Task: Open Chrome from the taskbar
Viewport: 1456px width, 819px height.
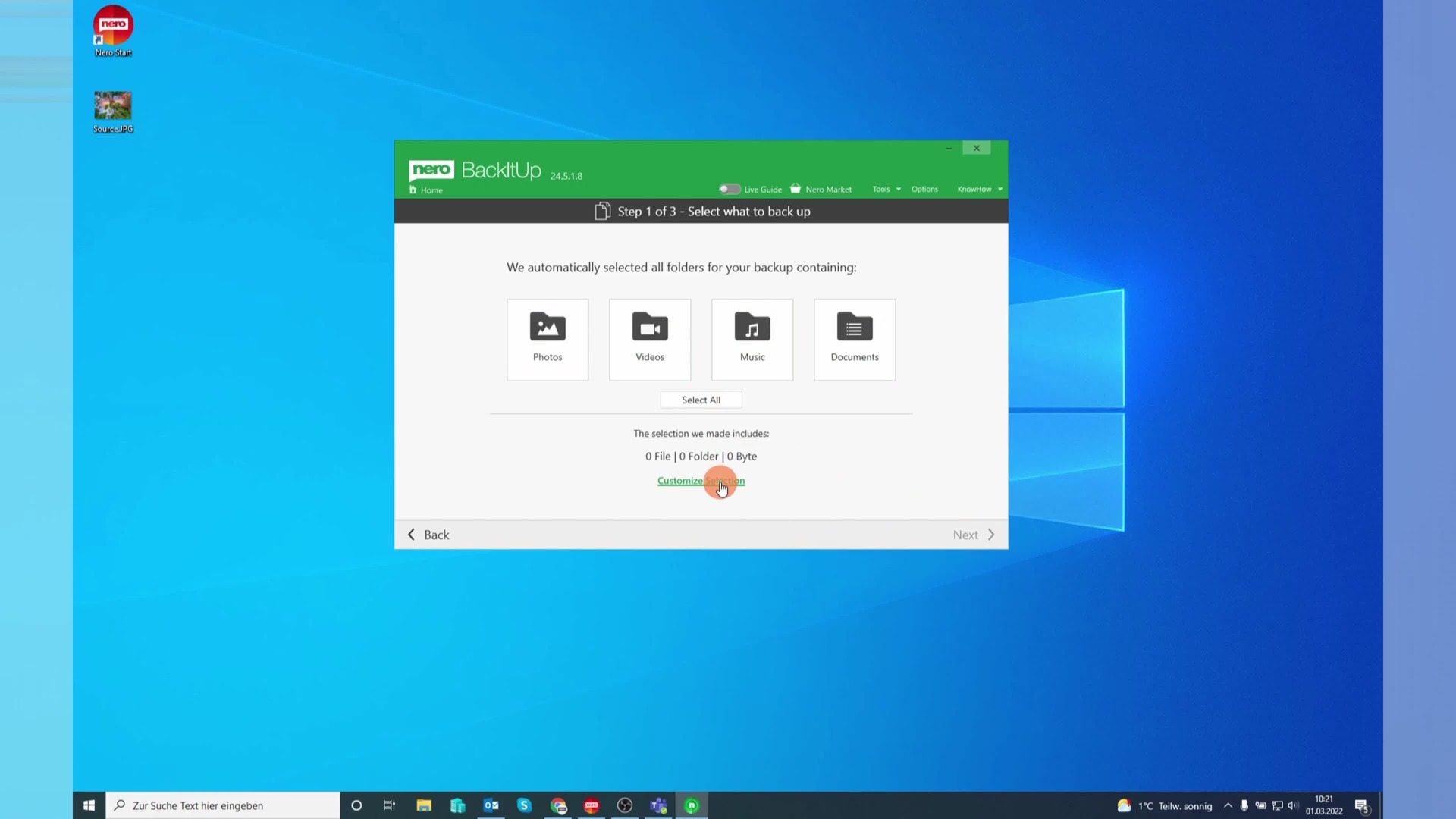Action: (x=558, y=805)
